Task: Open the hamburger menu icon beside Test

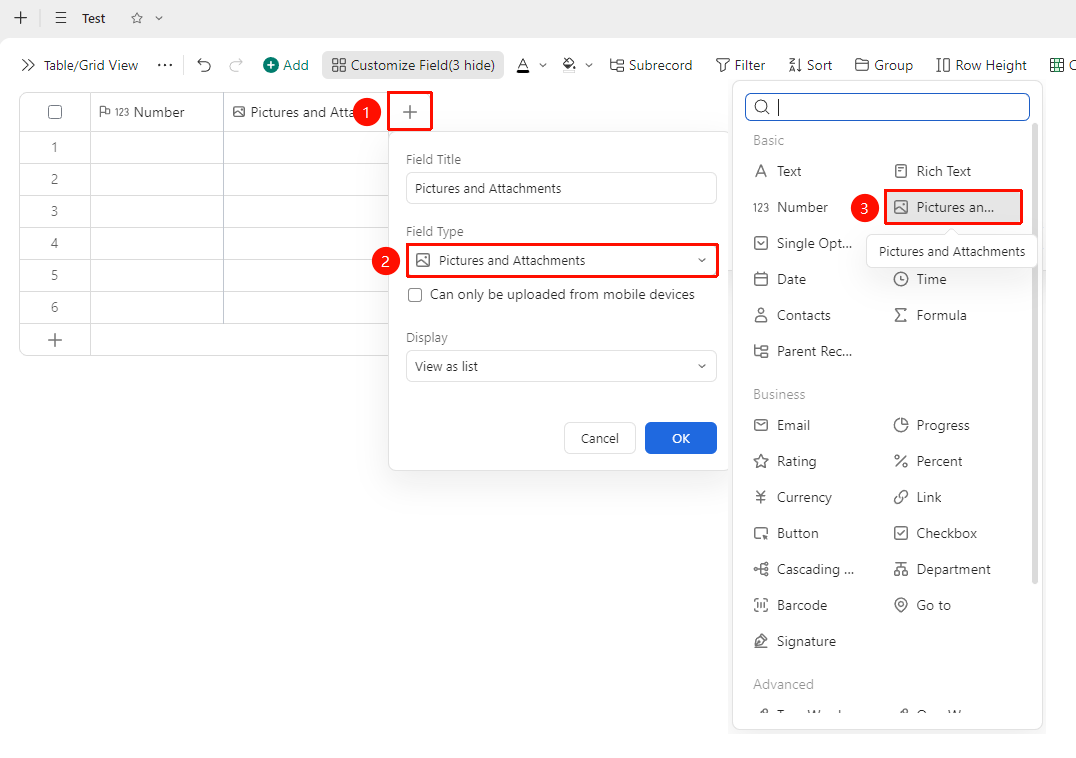Action: pos(61,19)
